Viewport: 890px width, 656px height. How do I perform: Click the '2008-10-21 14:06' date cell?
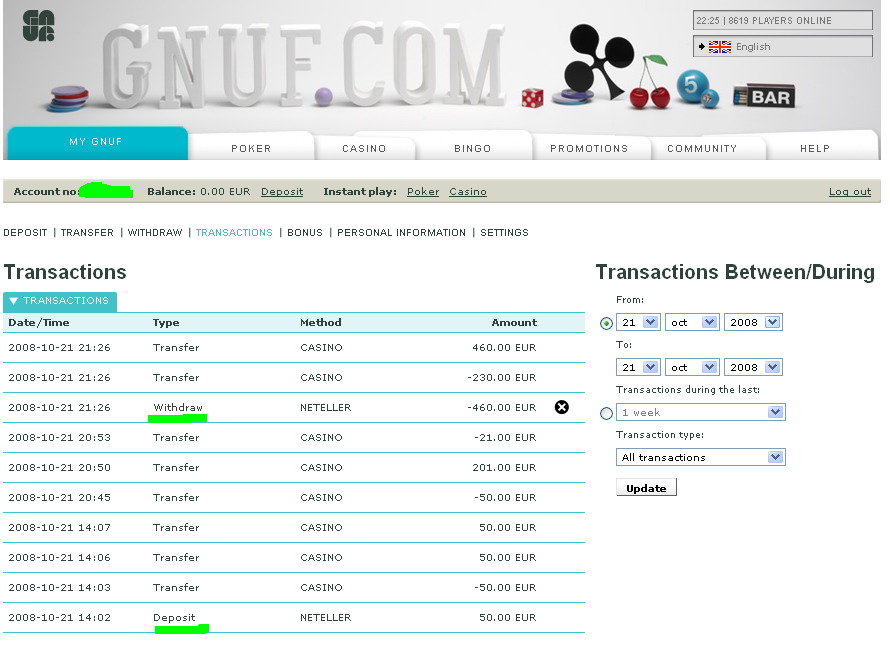click(x=60, y=558)
